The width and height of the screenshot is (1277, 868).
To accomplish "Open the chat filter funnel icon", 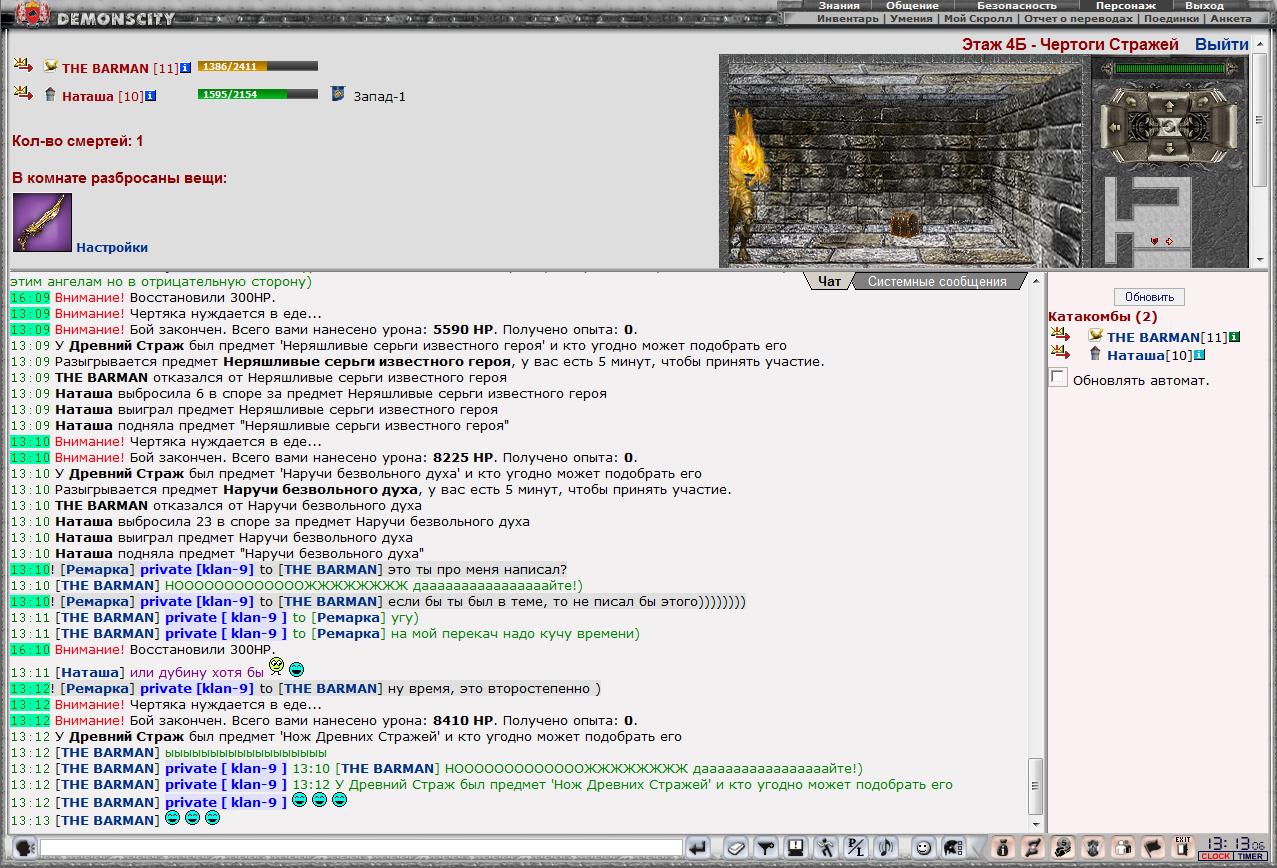I will (766, 848).
